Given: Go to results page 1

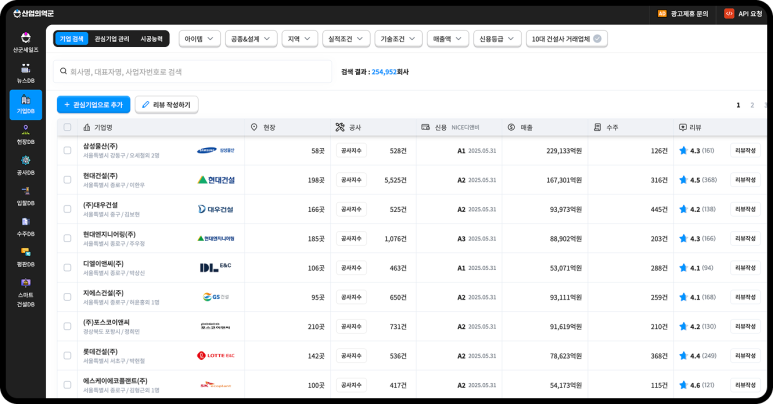Looking at the screenshot, I should pyautogui.click(x=738, y=105).
